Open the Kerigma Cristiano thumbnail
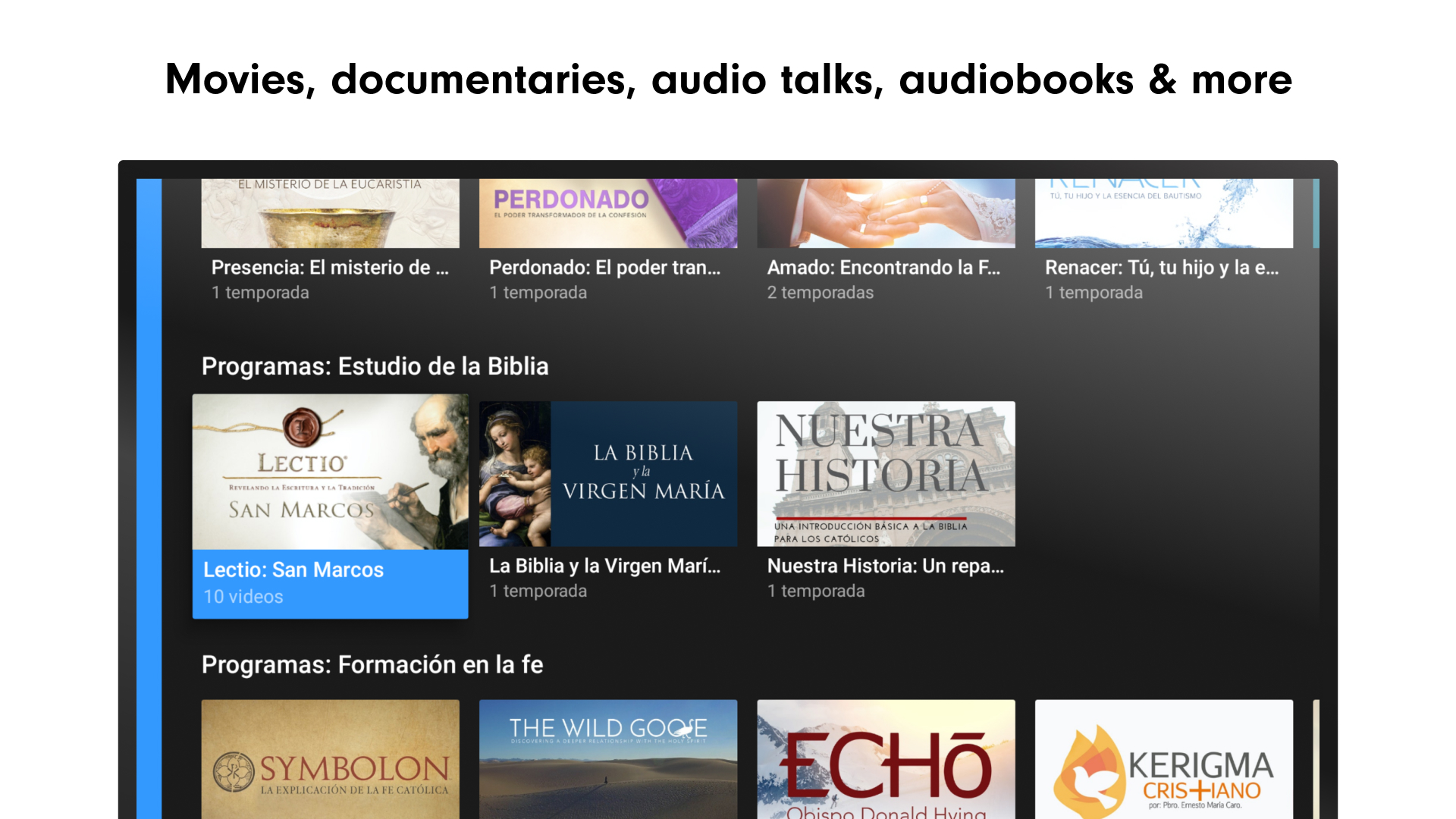Screen dimensions: 1456x819 pos(1164,759)
